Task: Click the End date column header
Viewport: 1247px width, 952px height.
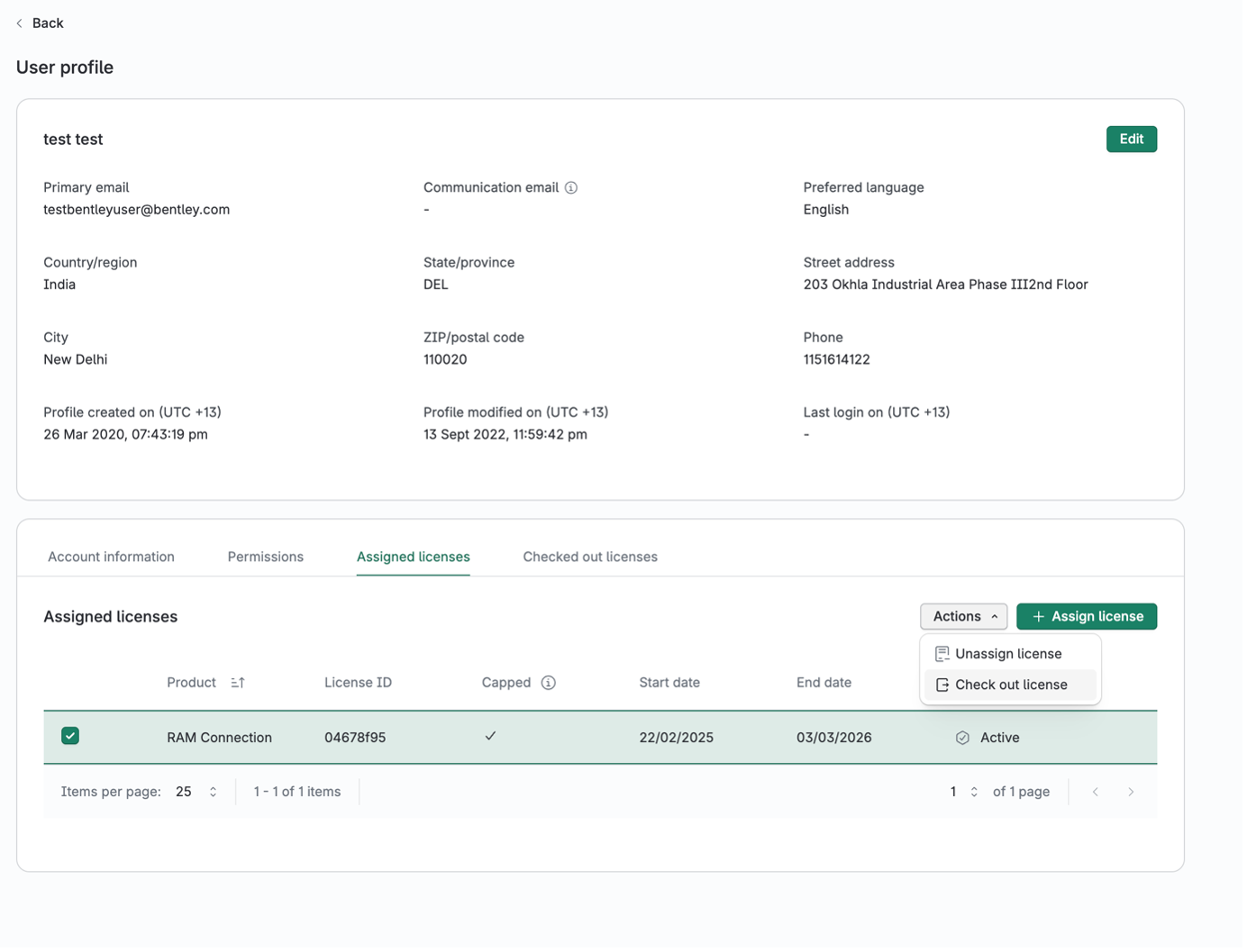Action: pyautogui.click(x=824, y=683)
